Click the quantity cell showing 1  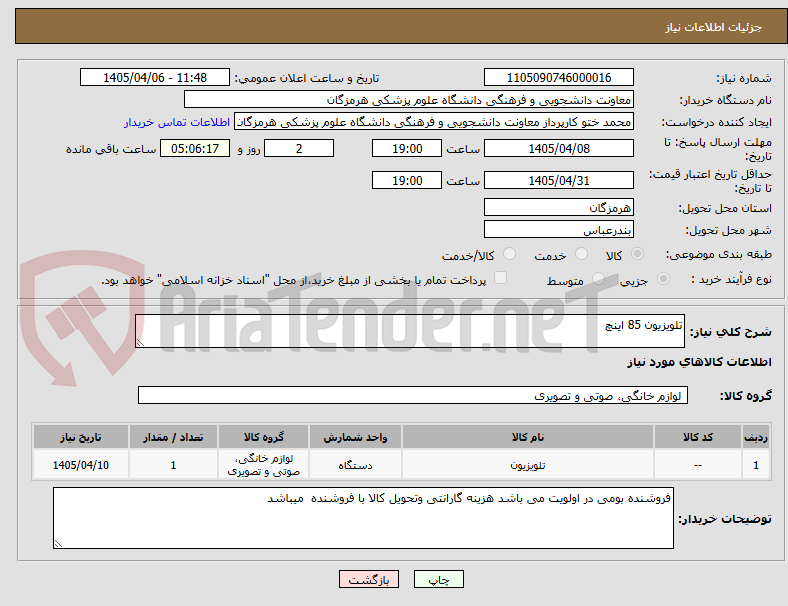[173, 465]
